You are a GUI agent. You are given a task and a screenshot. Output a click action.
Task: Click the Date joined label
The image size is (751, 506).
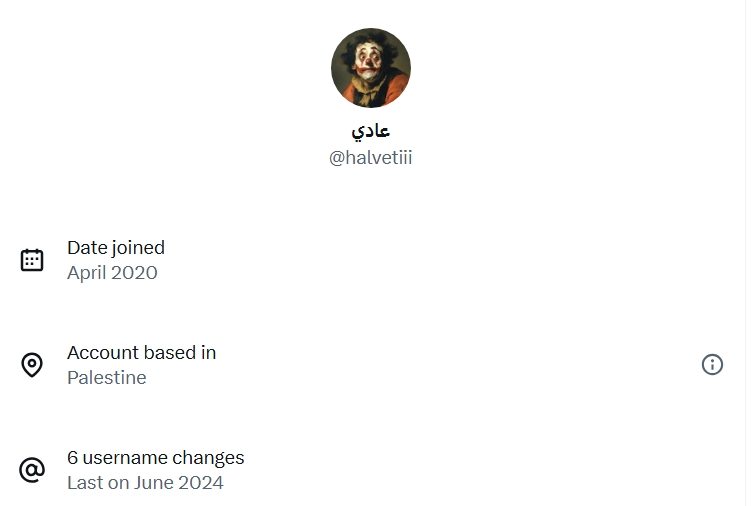point(116,248)
